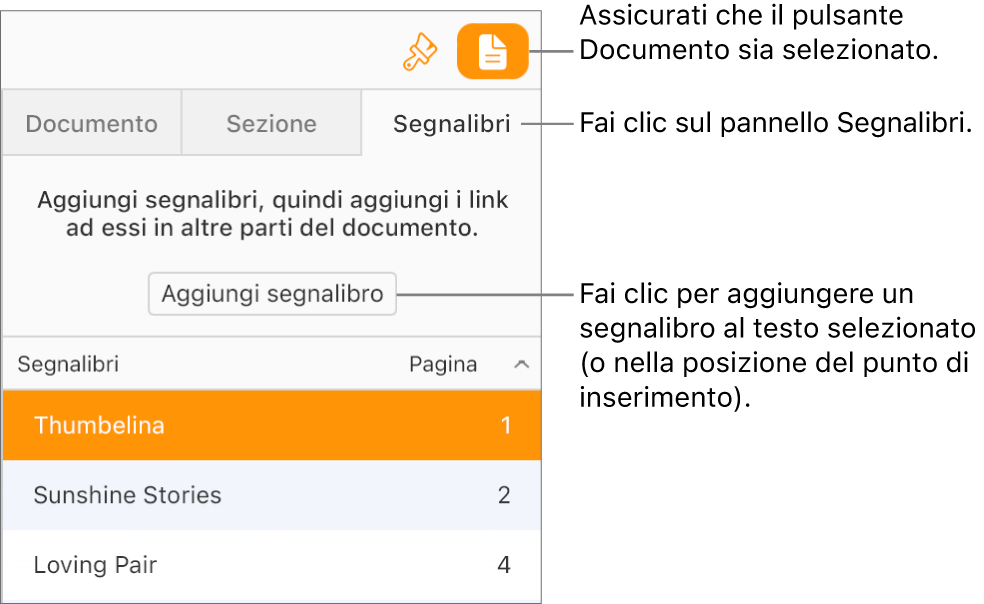Select the Segnalibri tab

pyautogui.click(x=451, y=123)
